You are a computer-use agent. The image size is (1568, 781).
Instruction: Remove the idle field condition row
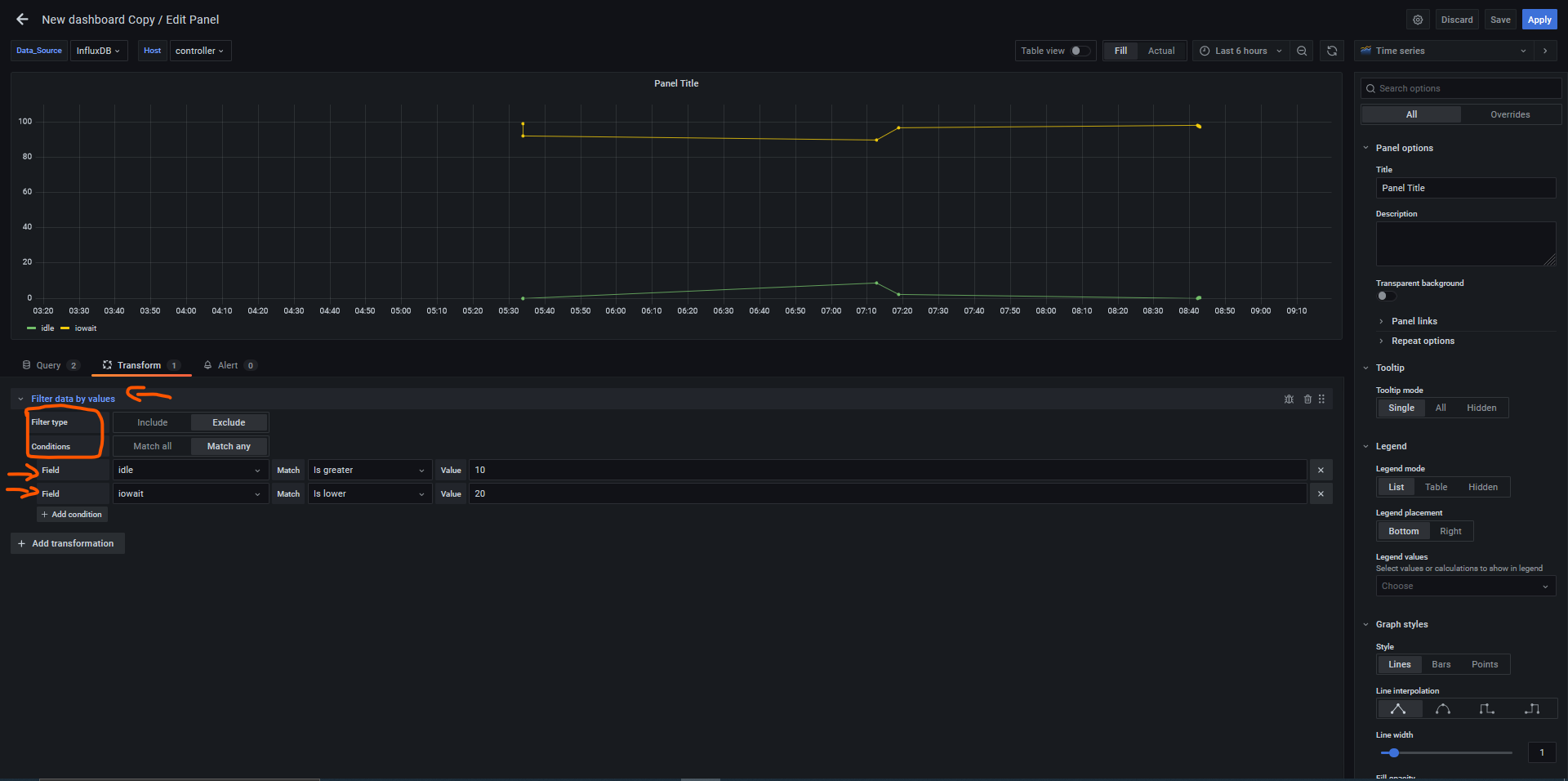click(x=1321, y=471)
